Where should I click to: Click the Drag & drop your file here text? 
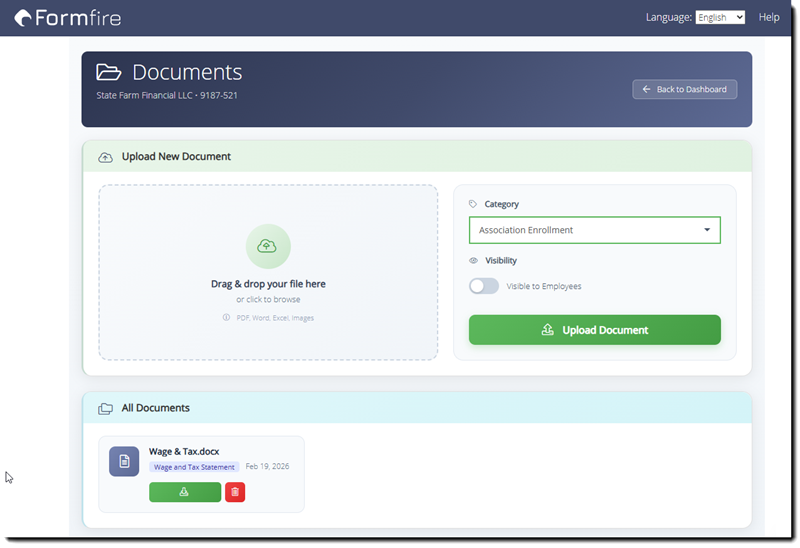coord(268,284)
